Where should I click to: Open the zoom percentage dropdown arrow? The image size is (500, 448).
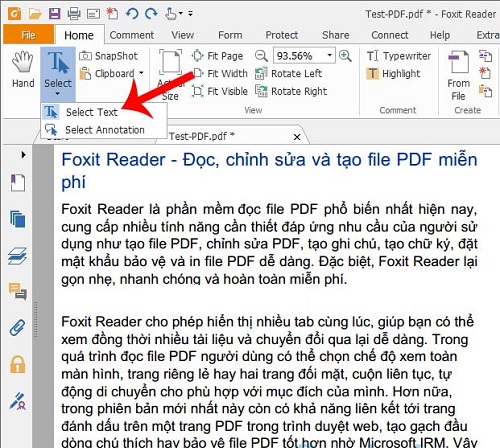click(330, 55)
